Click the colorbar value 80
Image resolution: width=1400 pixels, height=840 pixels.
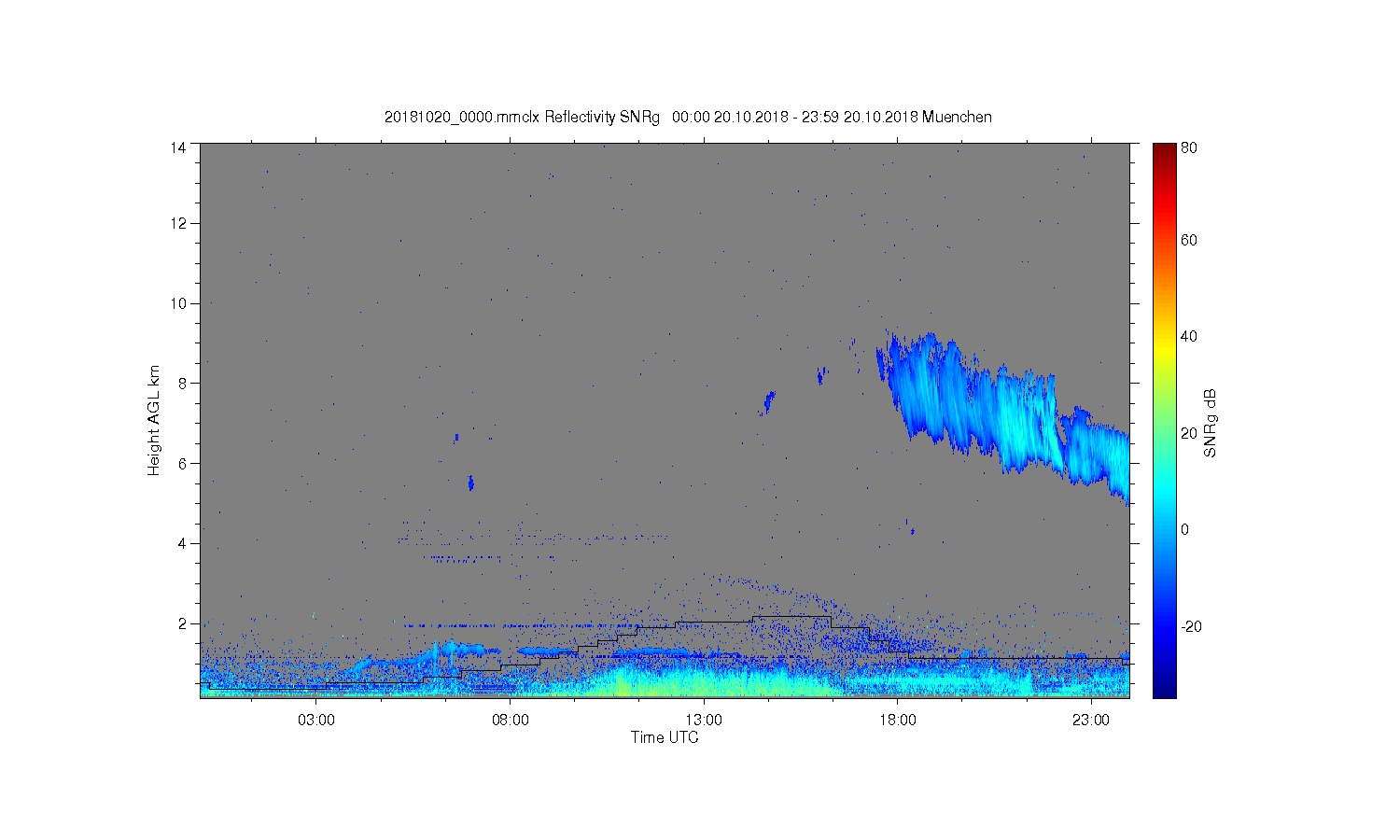click(1189, 147)
